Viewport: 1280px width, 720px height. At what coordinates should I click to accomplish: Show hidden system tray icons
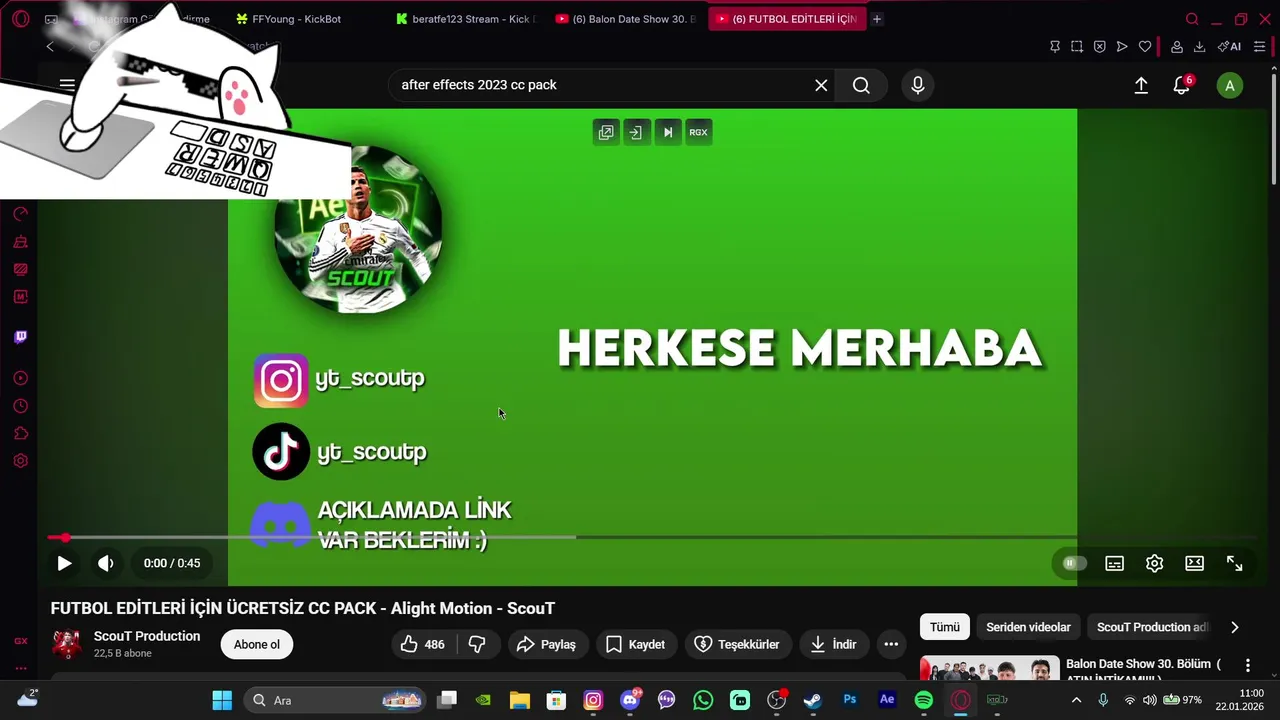[1076, 700]
